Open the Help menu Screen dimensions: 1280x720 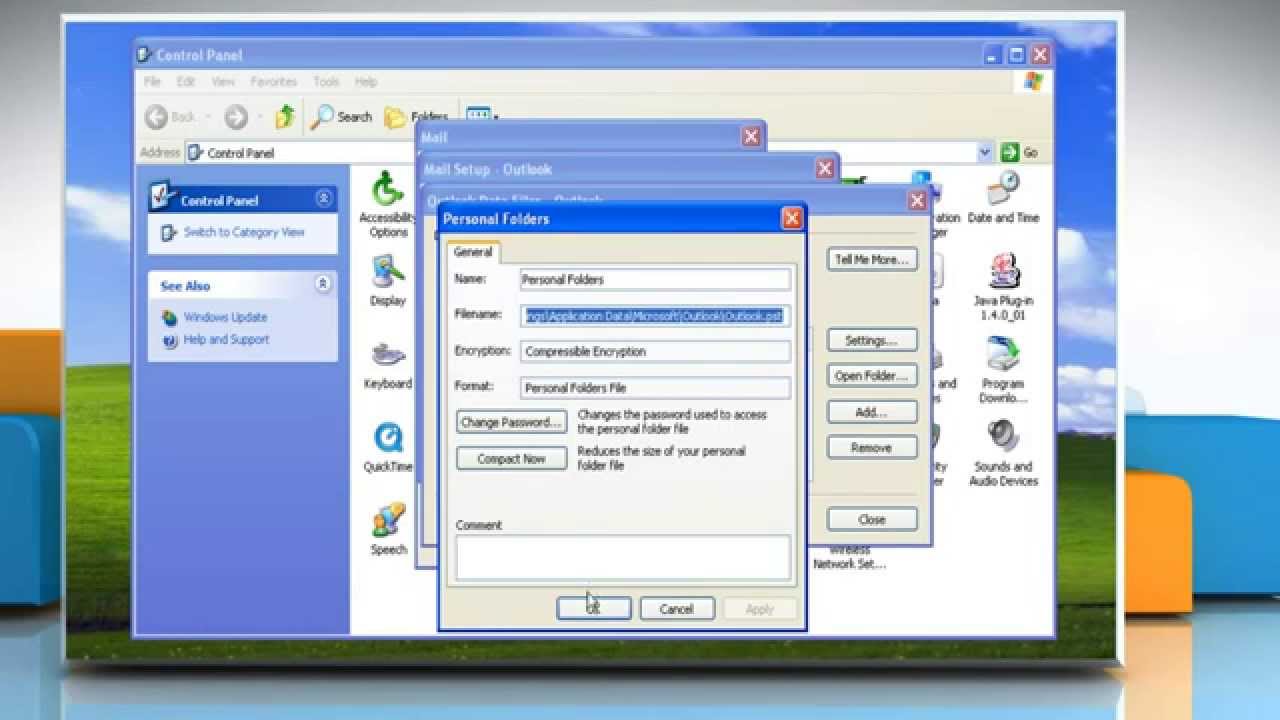366,82
